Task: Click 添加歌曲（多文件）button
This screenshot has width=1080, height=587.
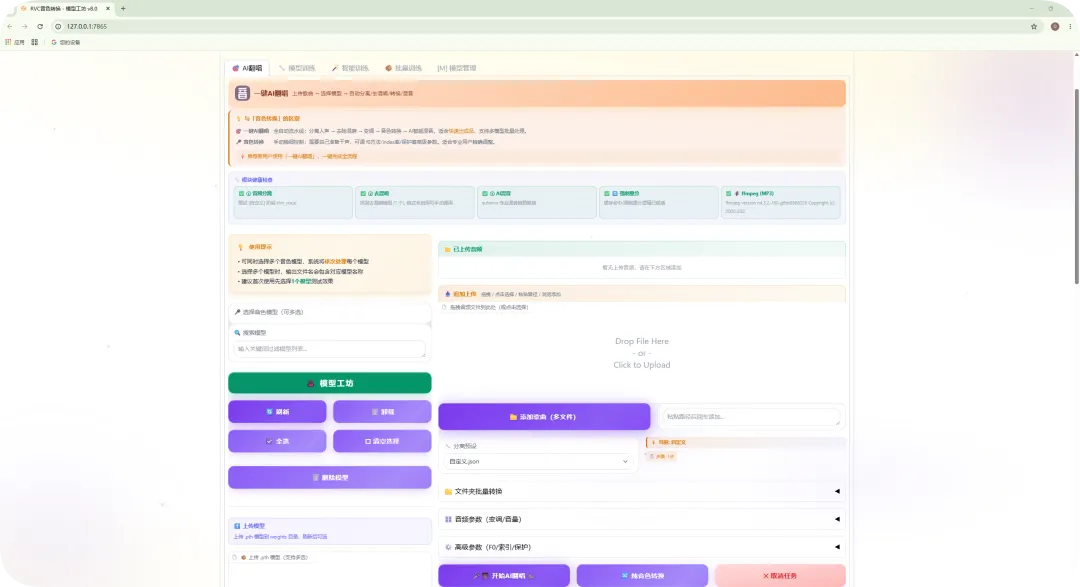Action: click(x=544, y=417)
